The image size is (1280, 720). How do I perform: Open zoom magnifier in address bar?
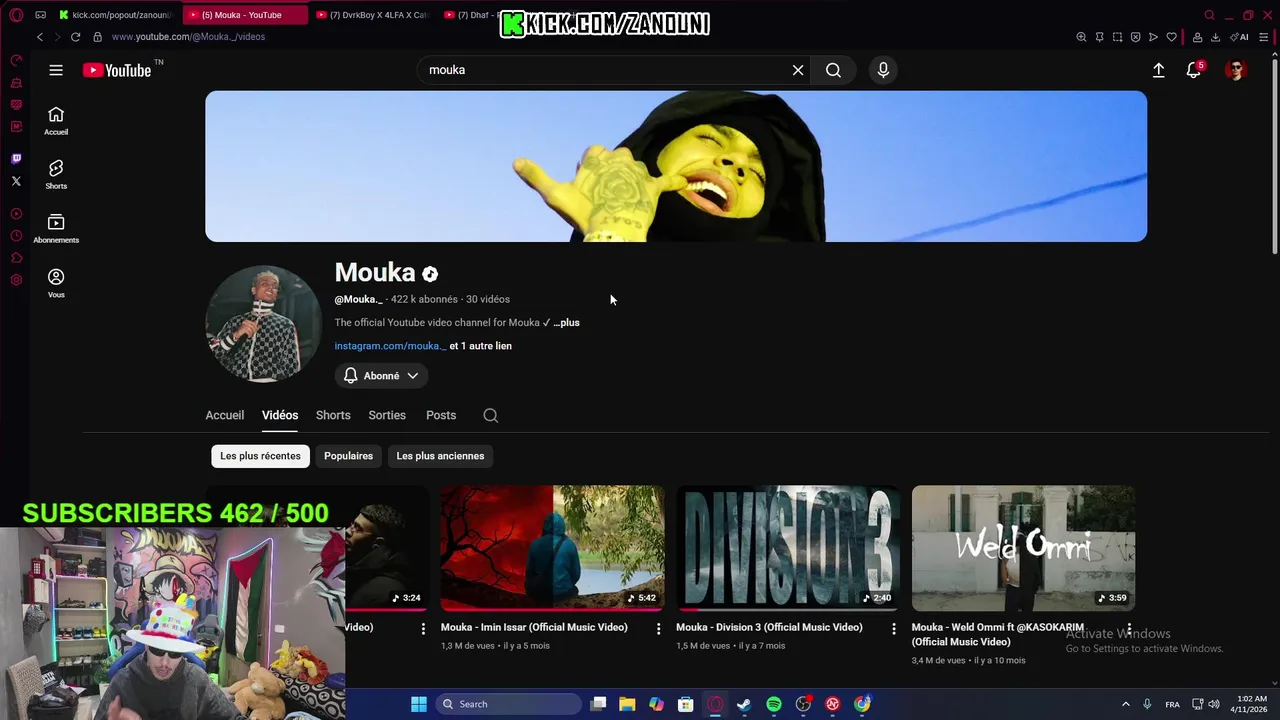(x=1081, y=37)
